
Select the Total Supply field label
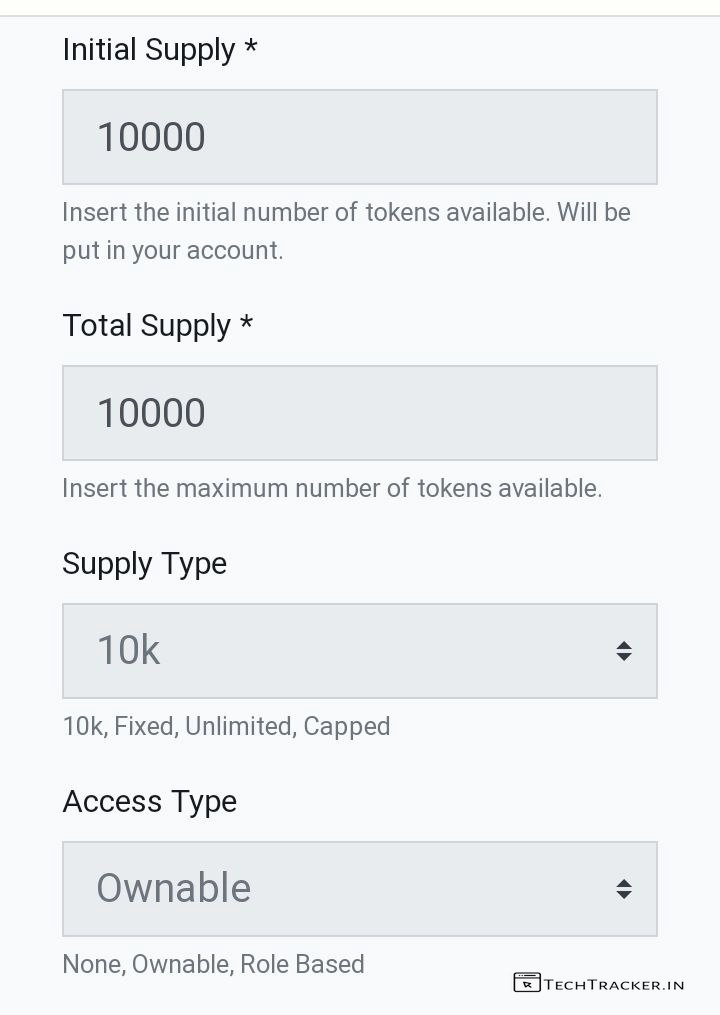click(146, 326)
